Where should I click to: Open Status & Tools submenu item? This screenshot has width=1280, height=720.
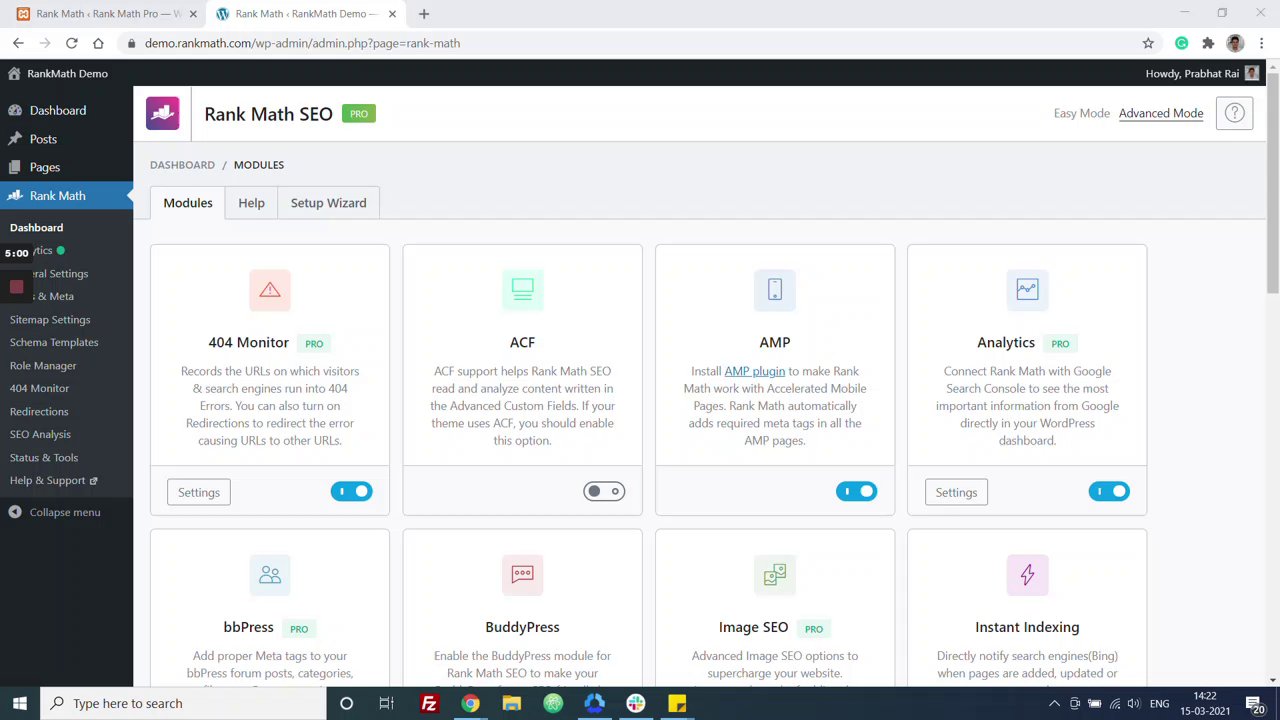click(44, 457)
